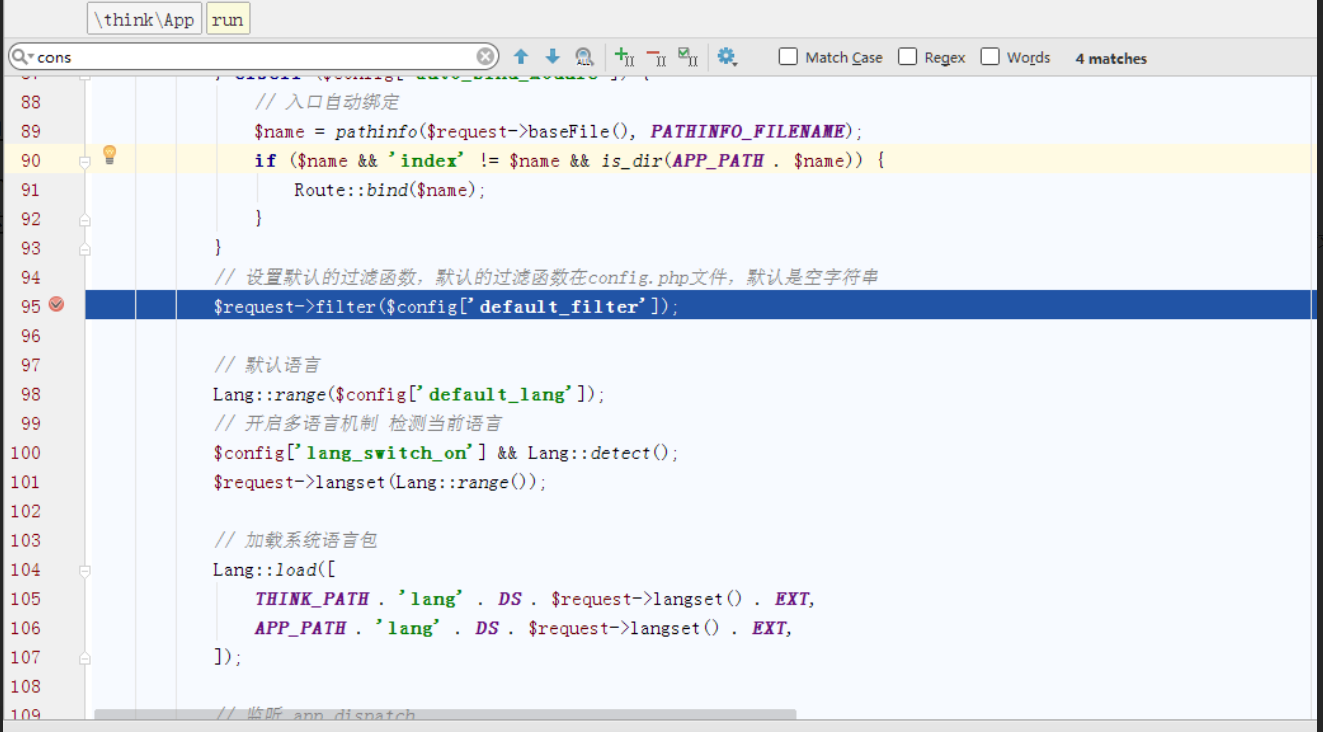Go to next search occurrence
1323x732 pixels.
pyautogui.click(x=552, y=57)
